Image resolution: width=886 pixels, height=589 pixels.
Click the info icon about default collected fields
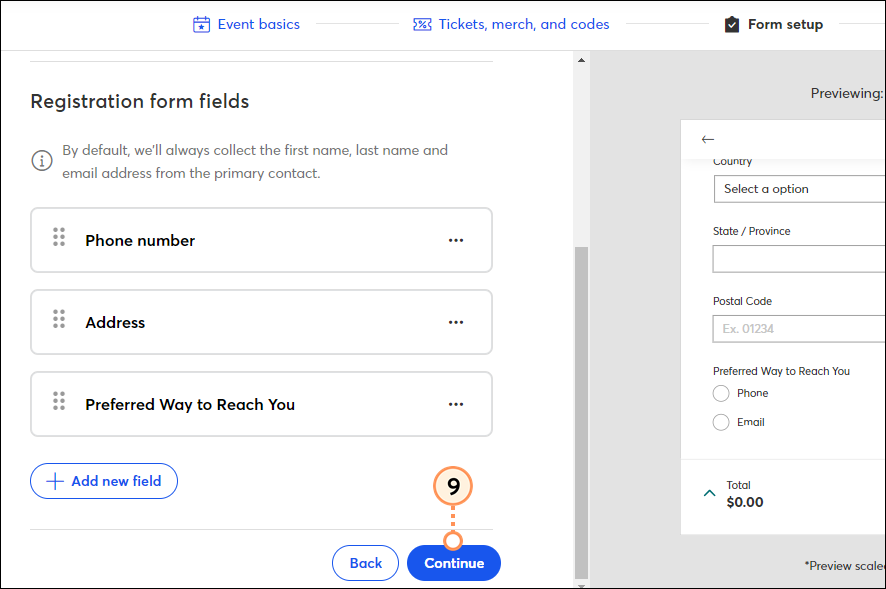click(41, 160)
